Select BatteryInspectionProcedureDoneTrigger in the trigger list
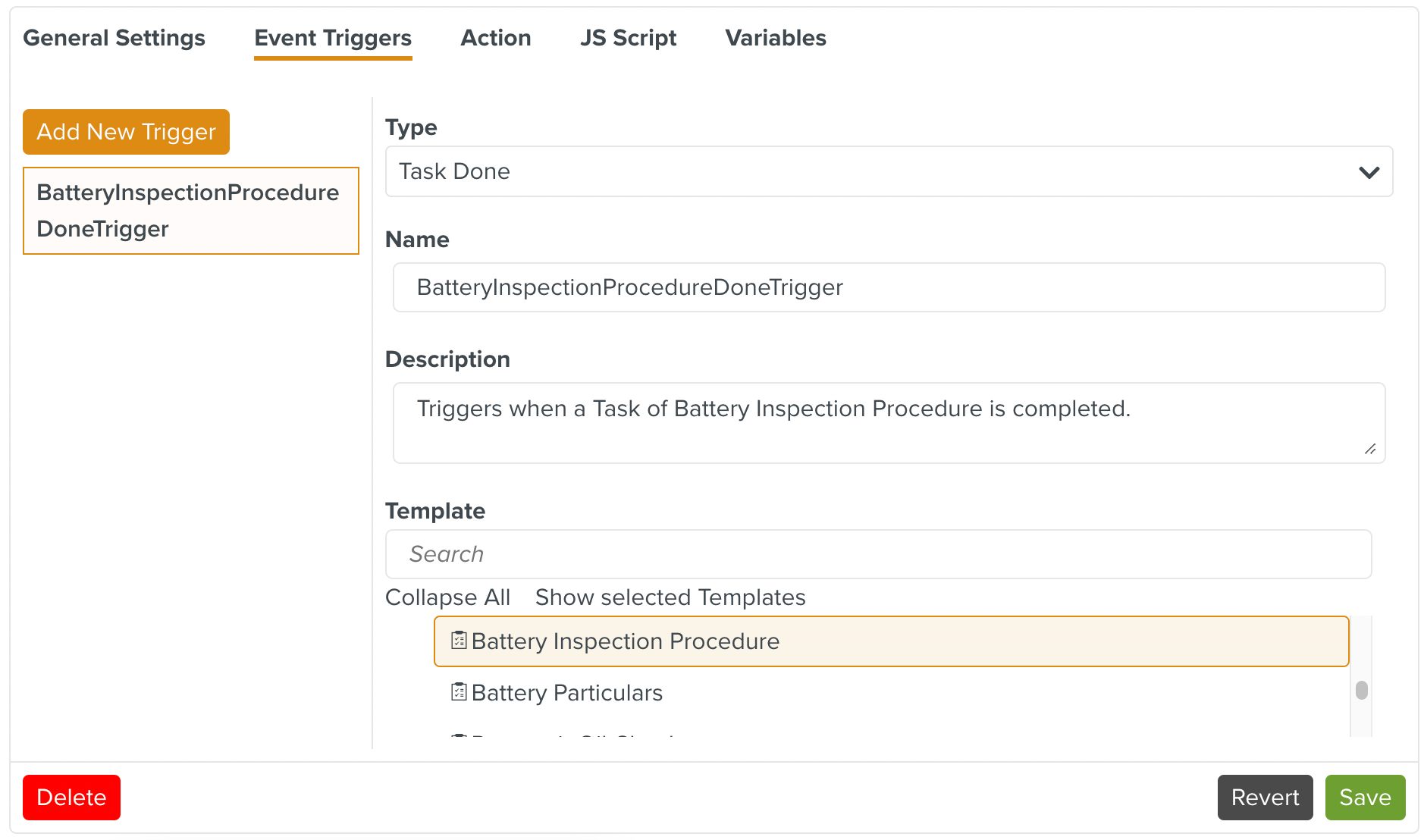Screen dimensions: 1424x840 click(x=190, y=211)
